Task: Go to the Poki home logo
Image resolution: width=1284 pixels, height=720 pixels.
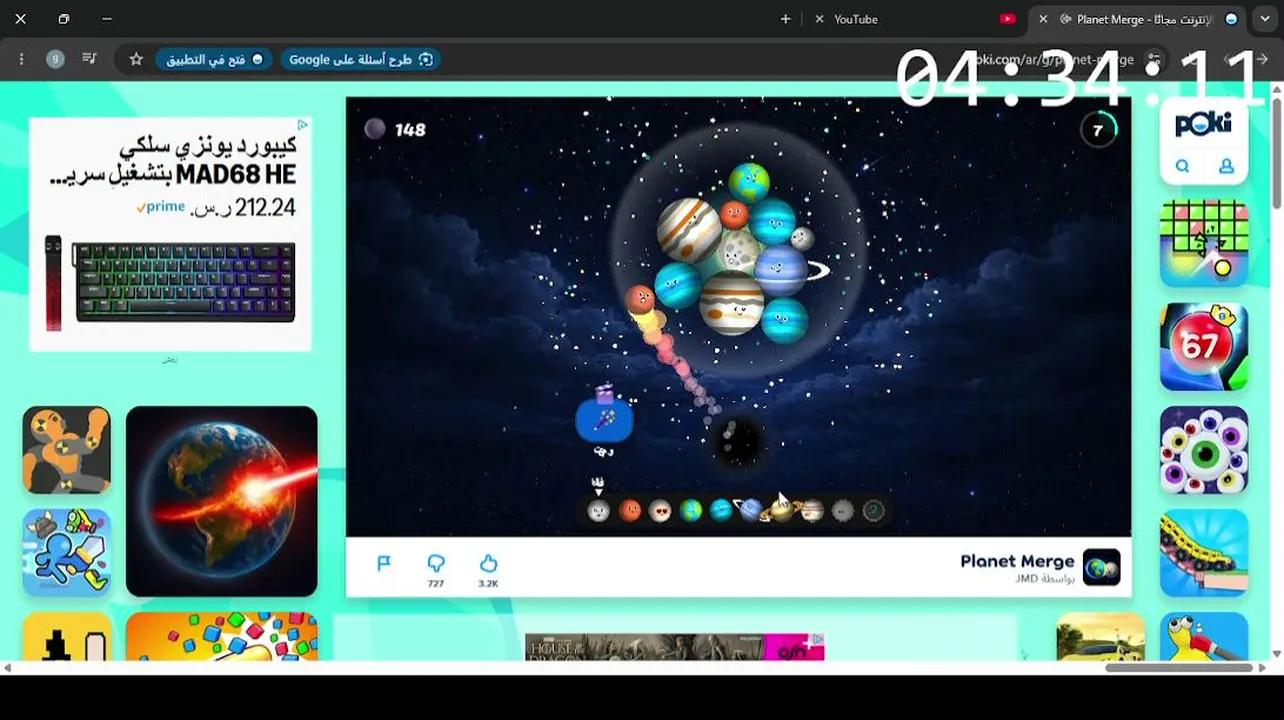Action: (x=1203, y=124)
